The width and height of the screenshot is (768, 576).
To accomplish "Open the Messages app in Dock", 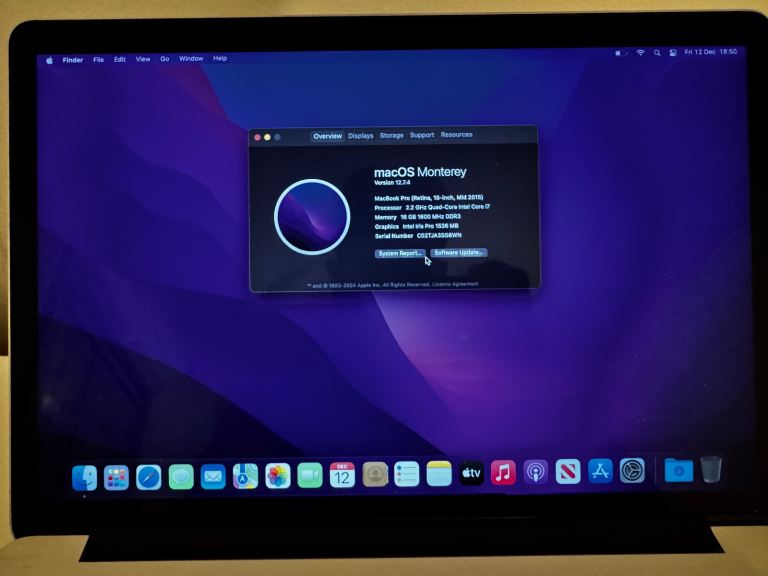I will pos(181,477).
